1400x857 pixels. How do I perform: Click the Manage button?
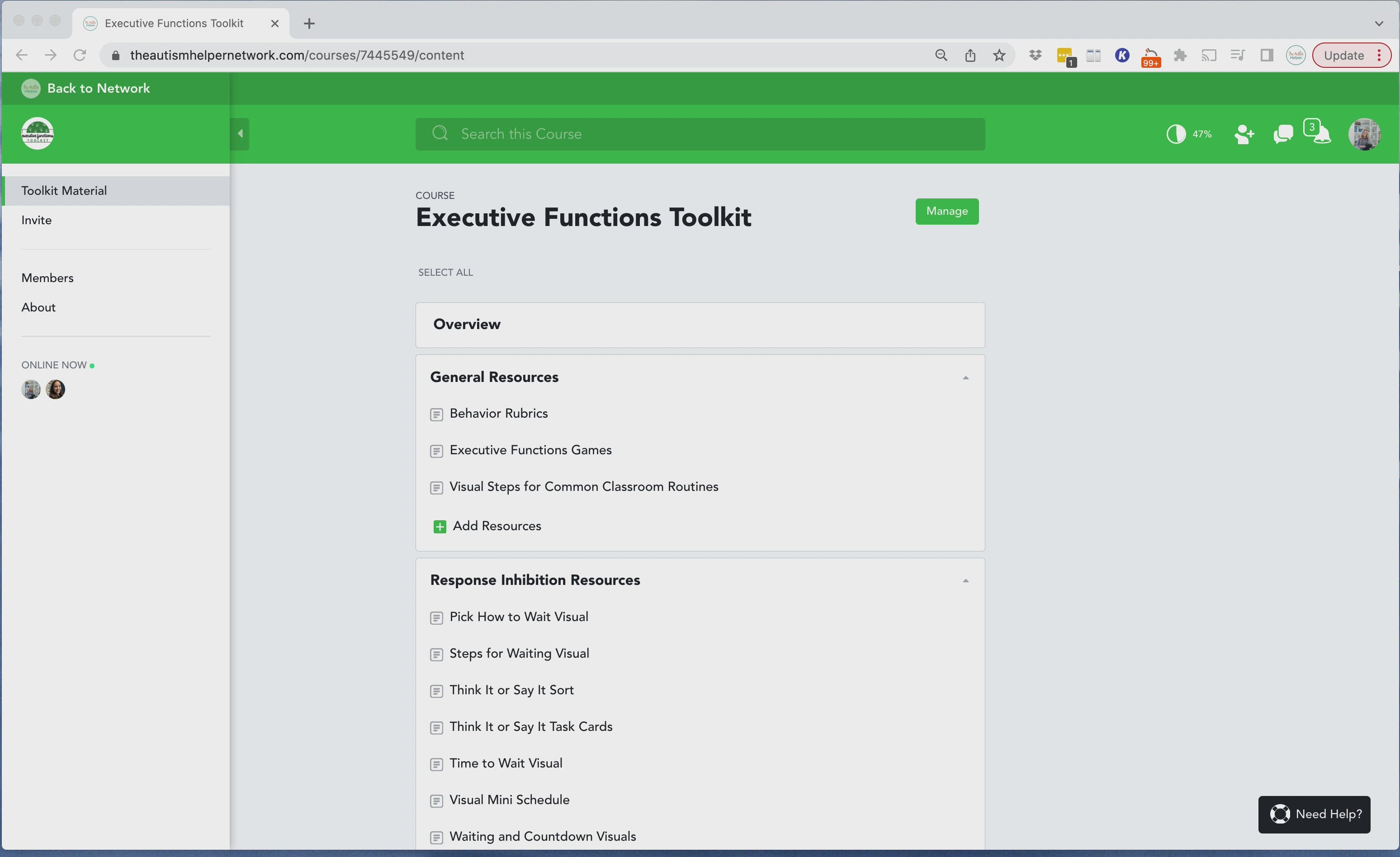point(946,211)
